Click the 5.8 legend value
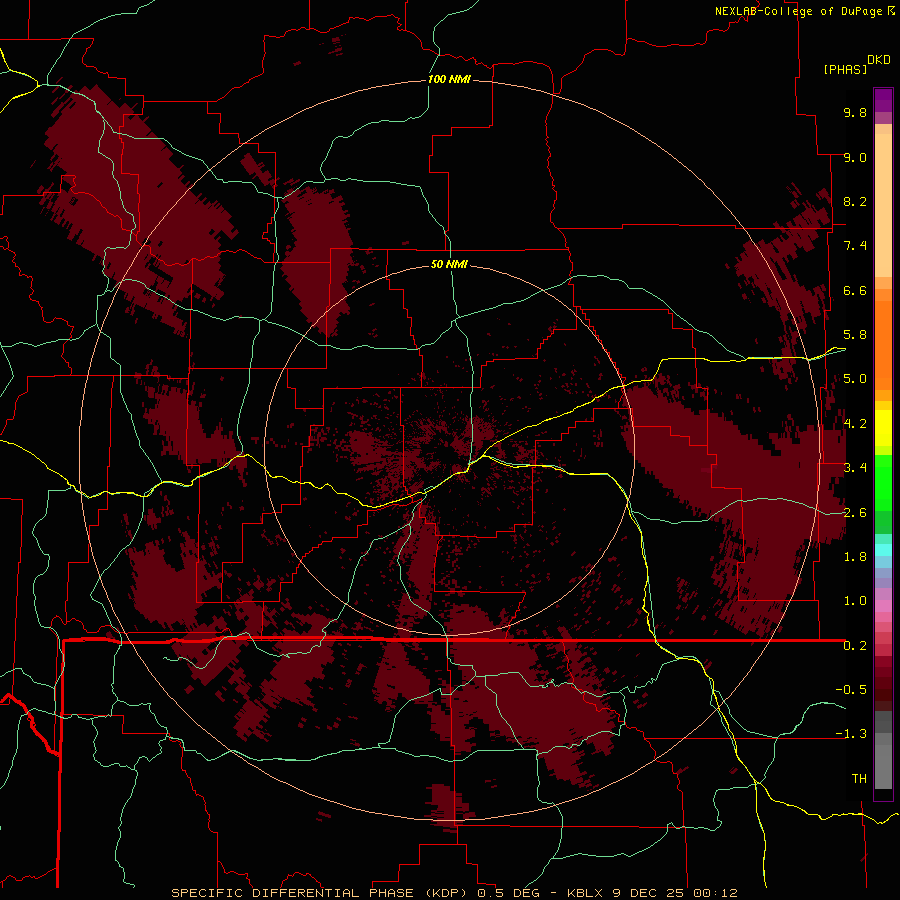This screenshot has width=900, height=900. point(855,335)
